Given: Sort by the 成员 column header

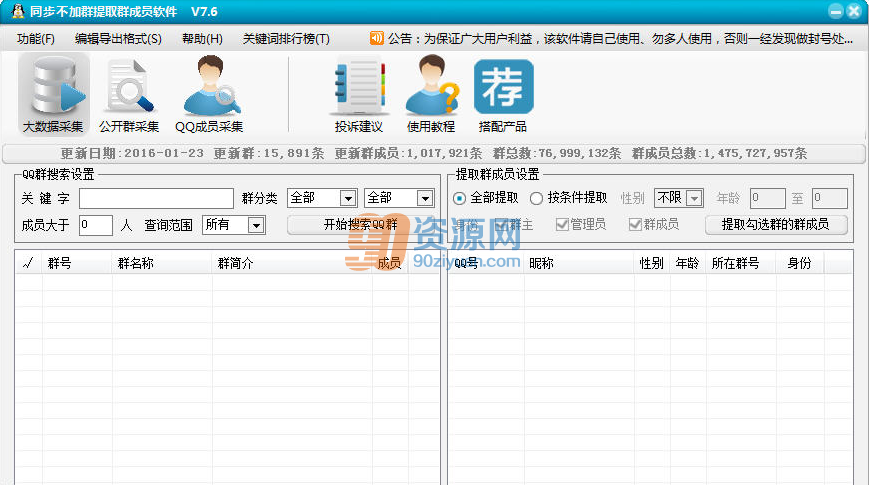Looking at the screenshot, I should [x=390, y=263].
